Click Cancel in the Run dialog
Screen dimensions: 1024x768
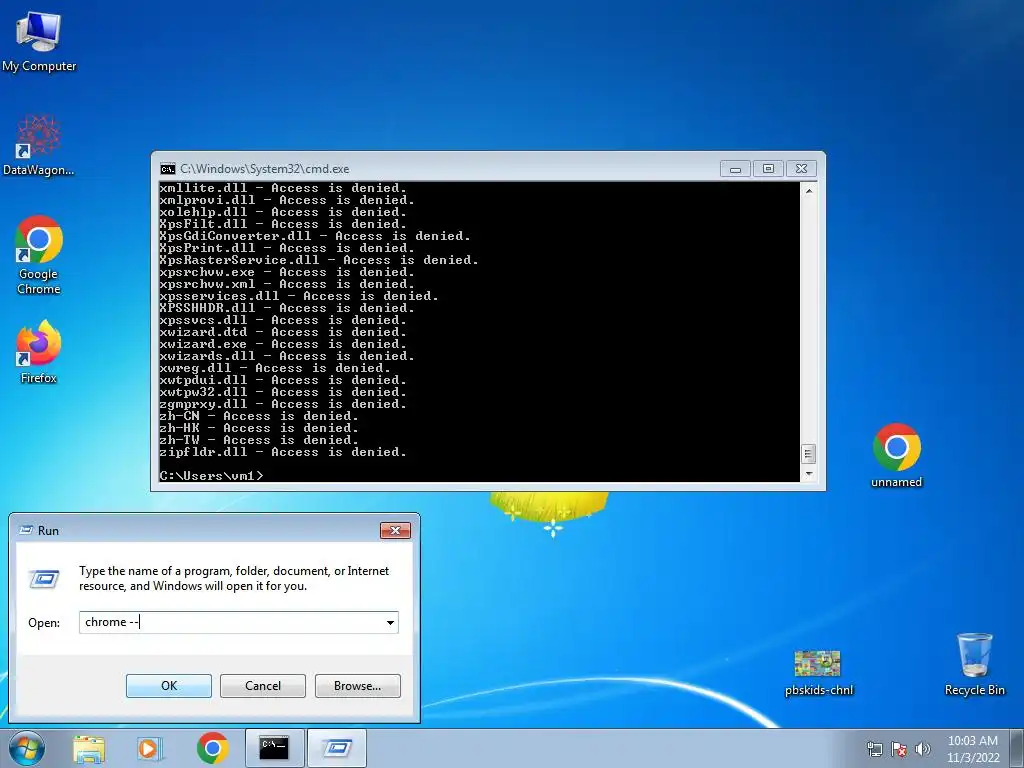click(x=263, y=686)
